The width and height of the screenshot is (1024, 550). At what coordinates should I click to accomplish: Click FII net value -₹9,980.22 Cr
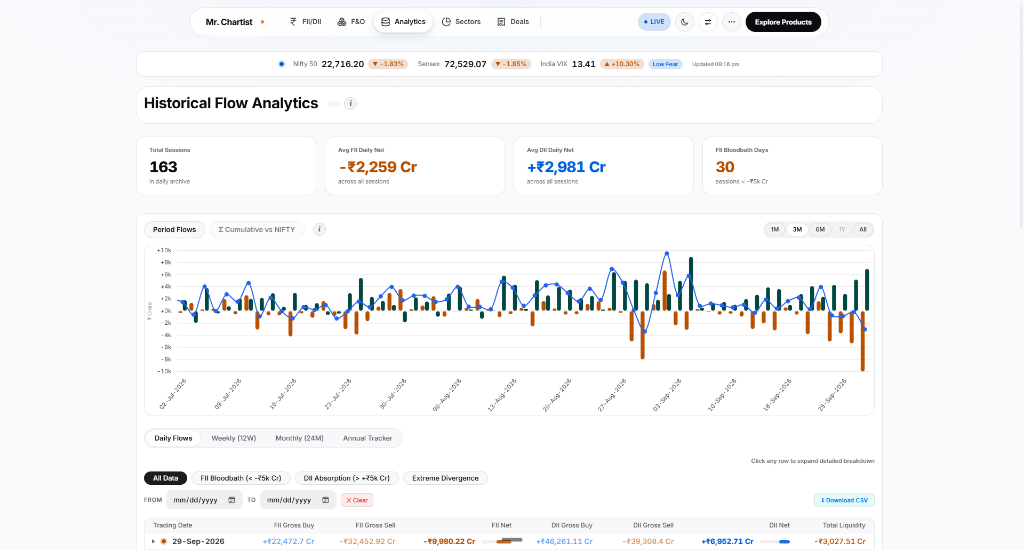coord(449,542)
